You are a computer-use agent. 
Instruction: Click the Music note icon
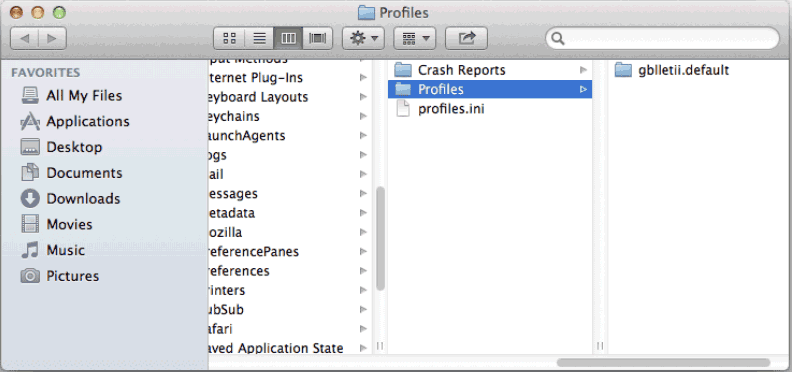click(30, 250)
